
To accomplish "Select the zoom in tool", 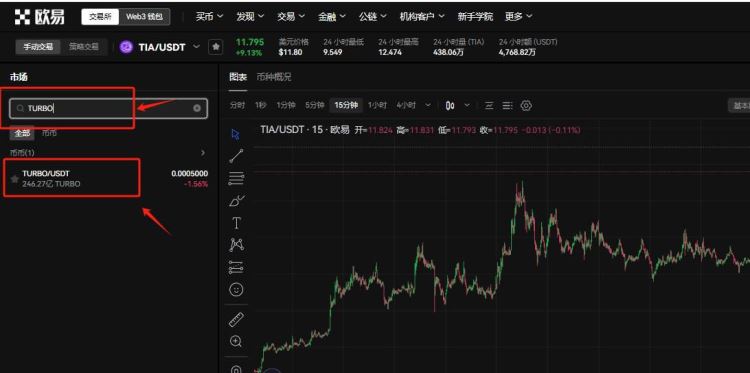I will [236, 341].
